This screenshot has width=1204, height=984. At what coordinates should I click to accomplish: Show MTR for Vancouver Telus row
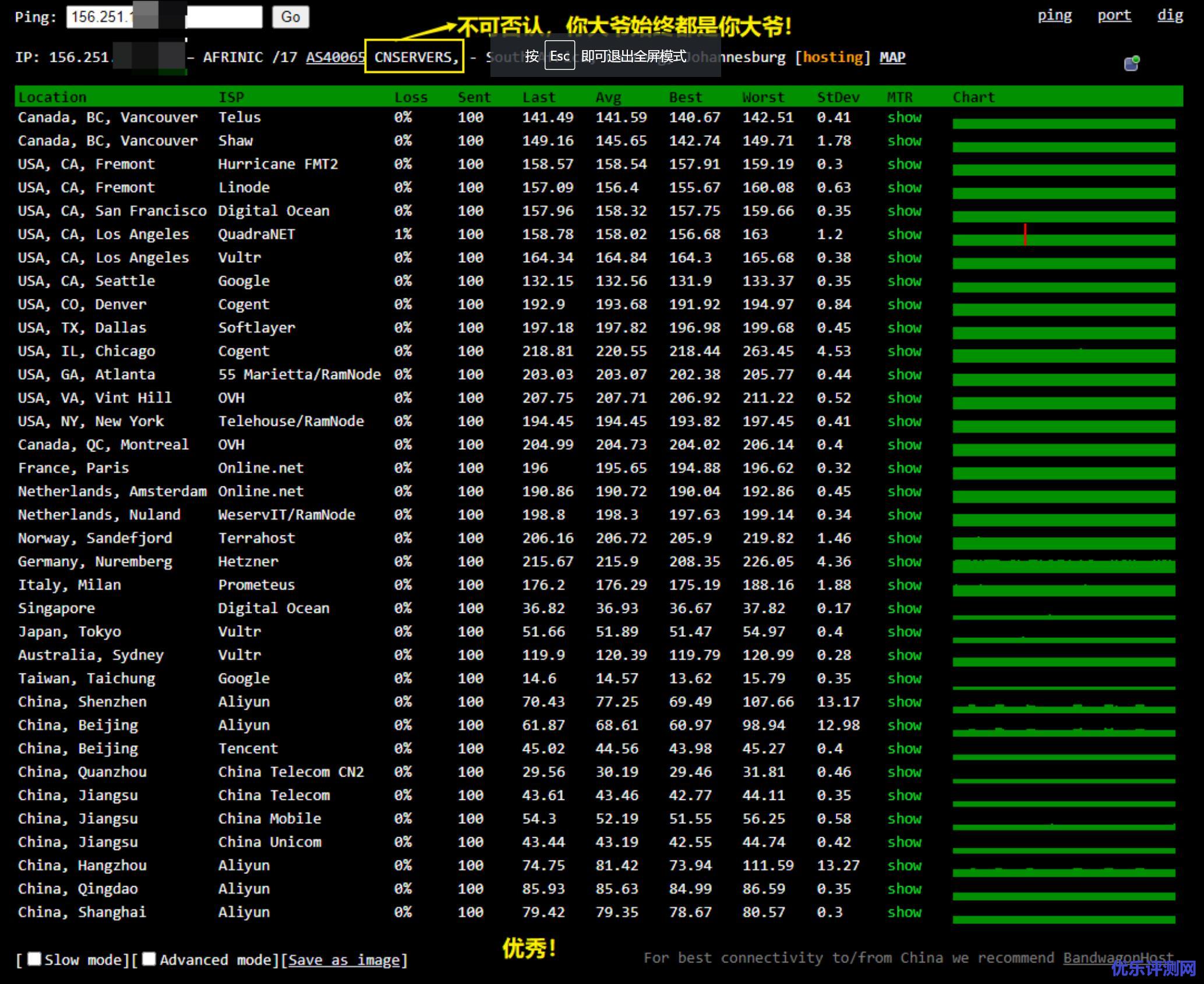(904, 118)
